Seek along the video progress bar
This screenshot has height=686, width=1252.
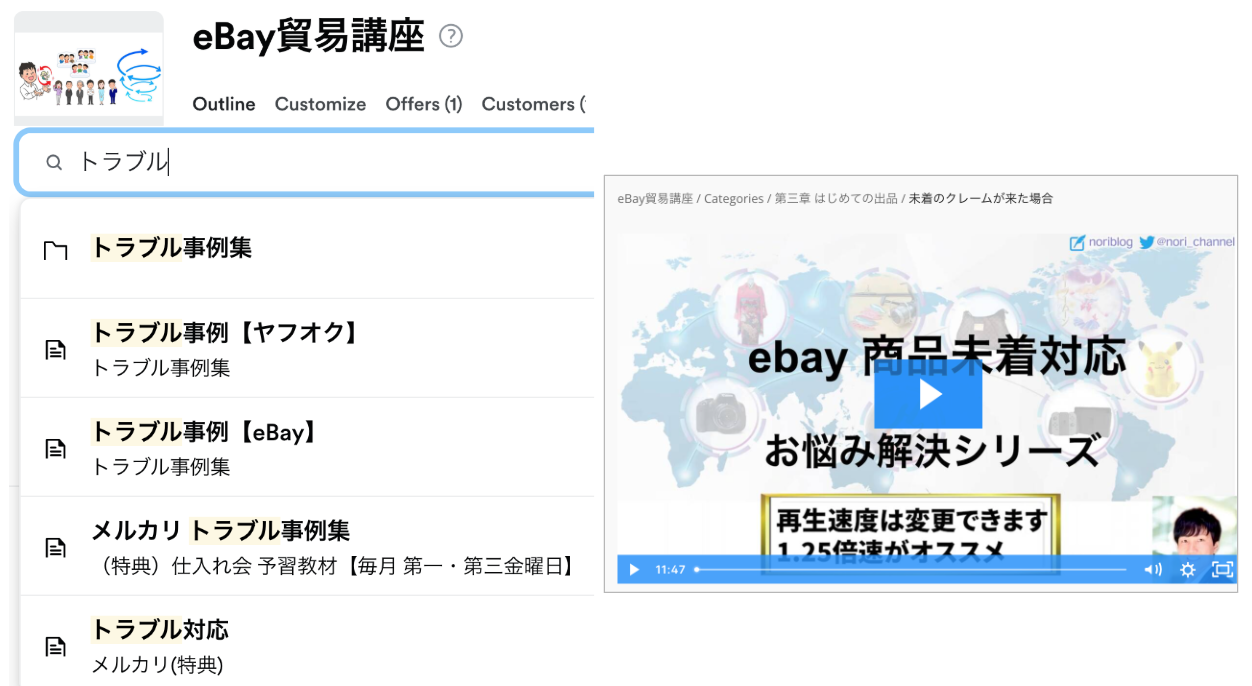coord(911,569)
